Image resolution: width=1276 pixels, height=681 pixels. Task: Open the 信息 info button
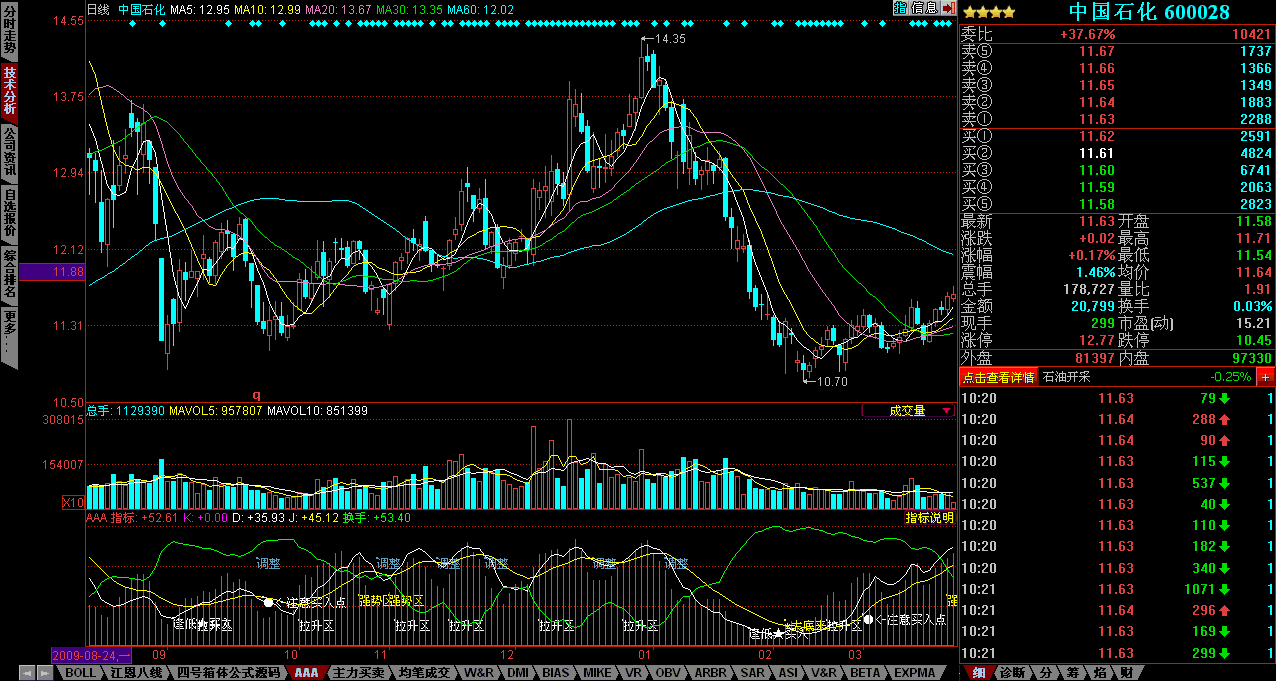(923, 8)
